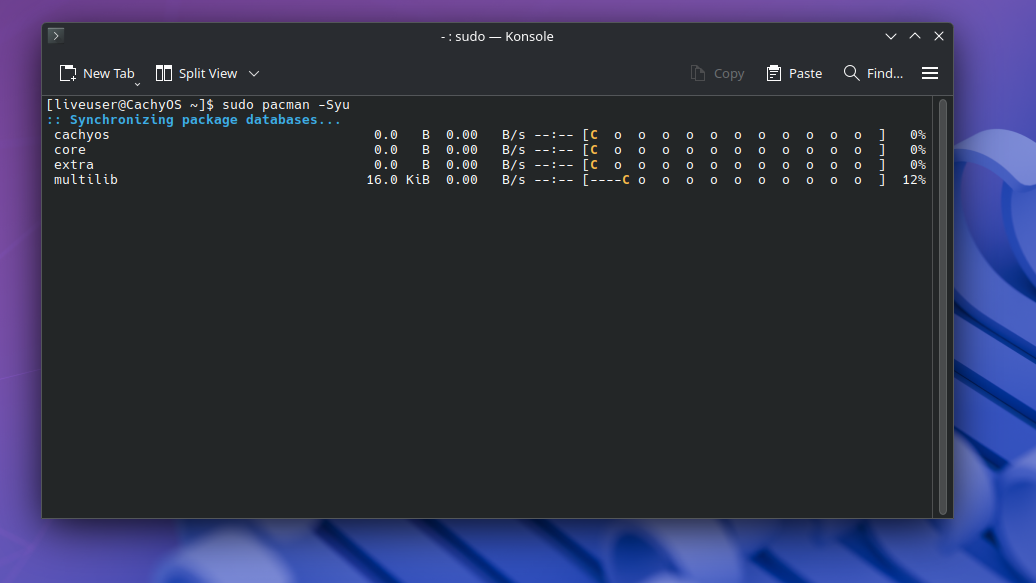Click the 'core' repository name
Screen dimensions: 1036x583
(x=70, y=150)
